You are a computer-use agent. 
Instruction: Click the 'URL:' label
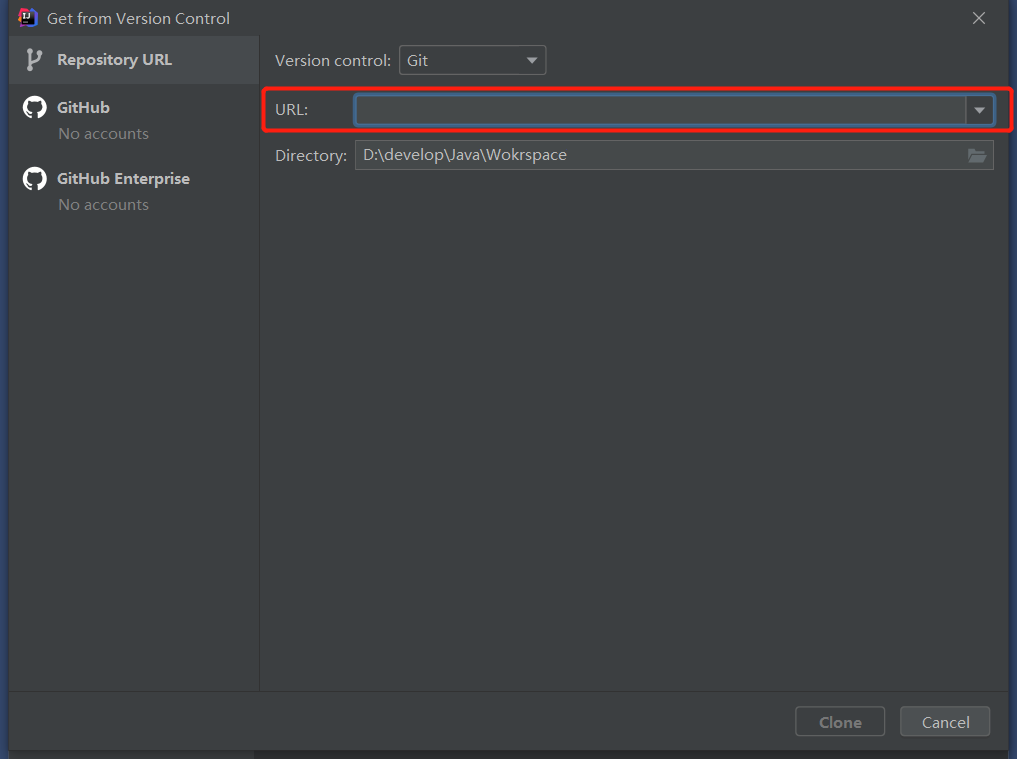point(291,110)
